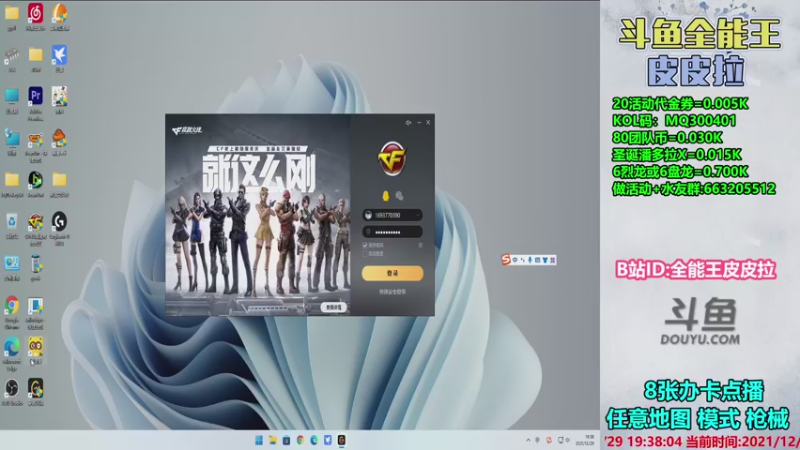800x450 pixels.
Task: Open Edge from the taskbar
Action: (x=314, y=440)
